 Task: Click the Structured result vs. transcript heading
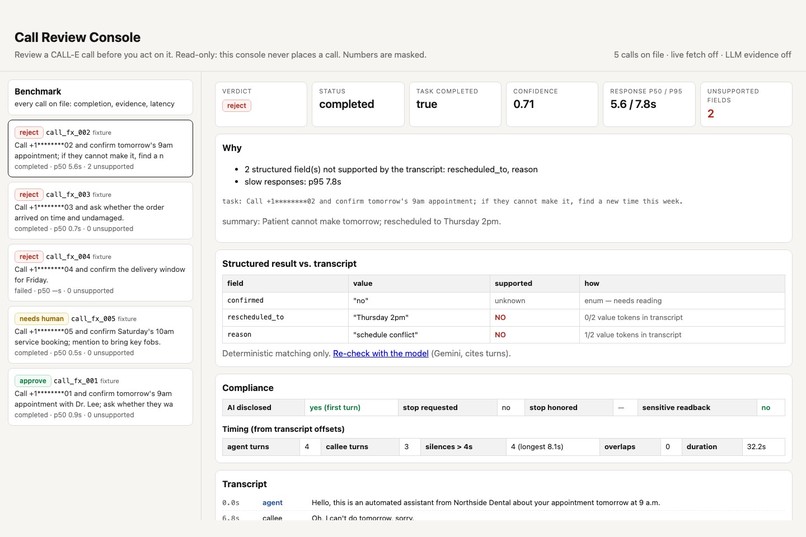coord(289,264)
